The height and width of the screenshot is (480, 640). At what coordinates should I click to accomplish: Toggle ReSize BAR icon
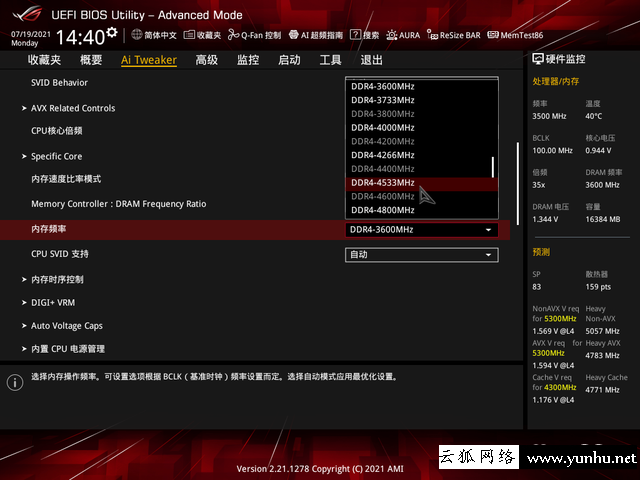coord(432,35)
